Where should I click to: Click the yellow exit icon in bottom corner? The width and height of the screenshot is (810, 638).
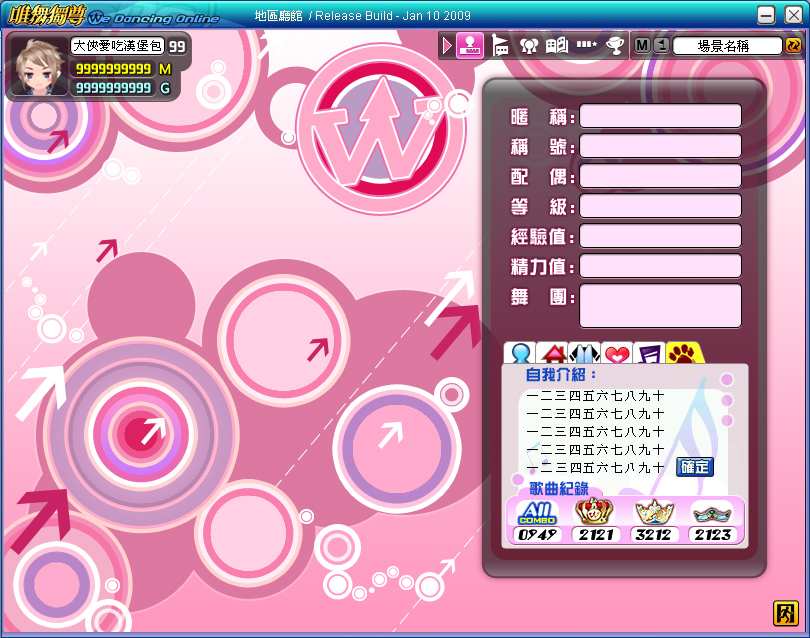pos(786,613)
